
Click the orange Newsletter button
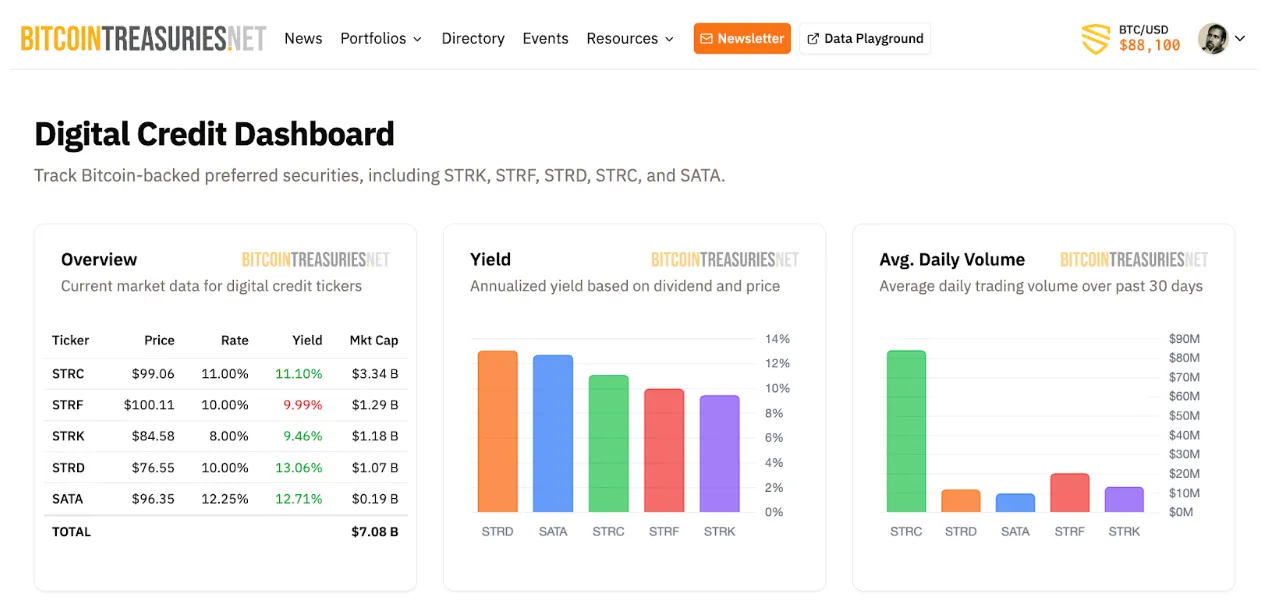[x=742, y=38]
